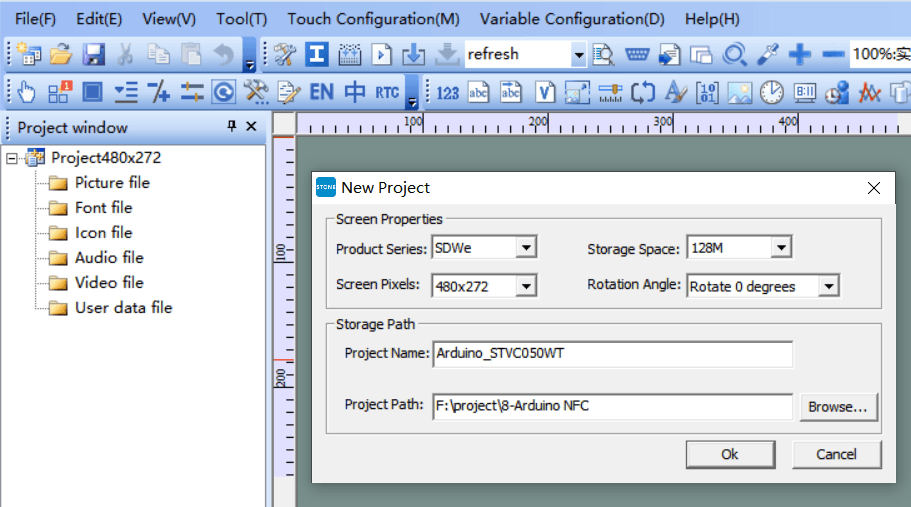Click the hand pointer touch icon

point(26,92)
